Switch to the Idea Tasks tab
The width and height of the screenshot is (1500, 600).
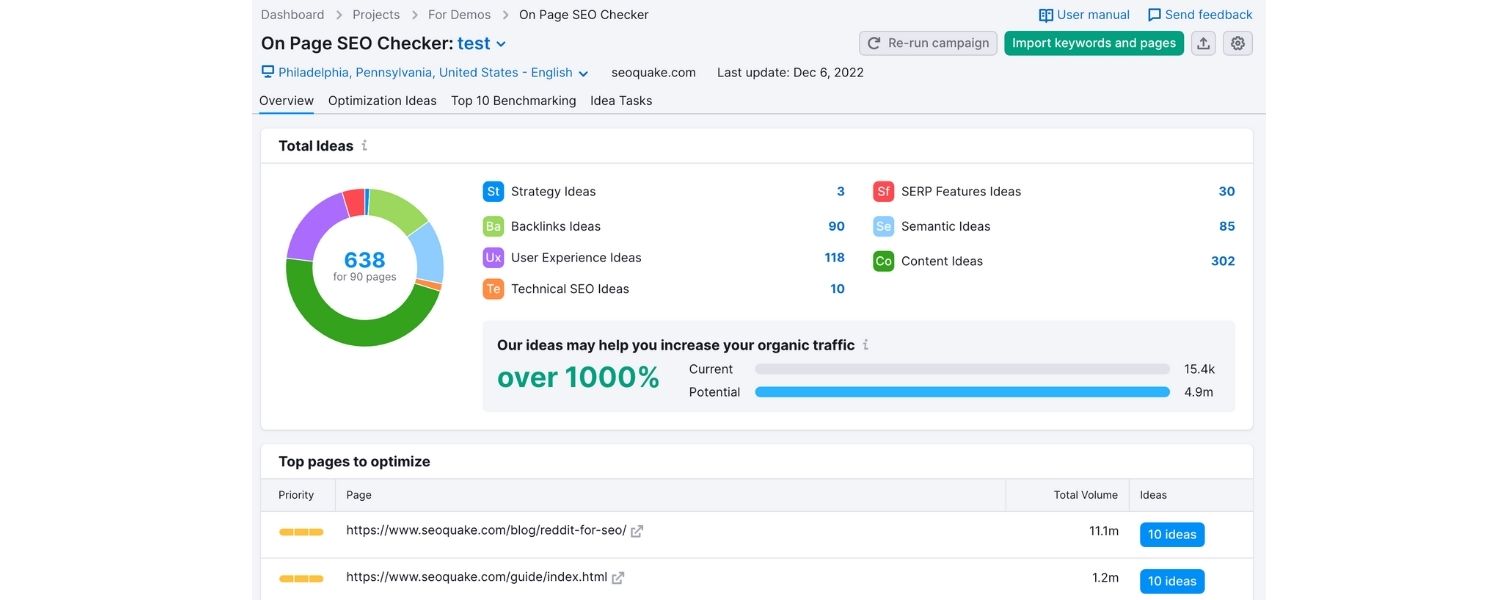(621, 100)
